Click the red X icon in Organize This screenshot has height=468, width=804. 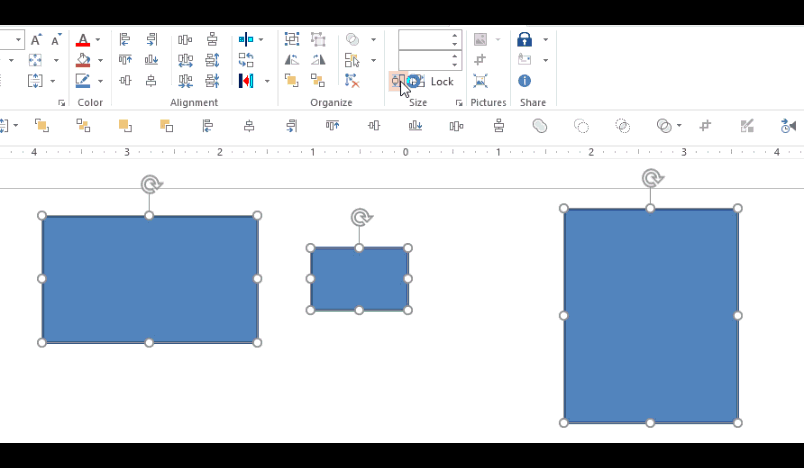pyautogui.click(x=351, y=80)
